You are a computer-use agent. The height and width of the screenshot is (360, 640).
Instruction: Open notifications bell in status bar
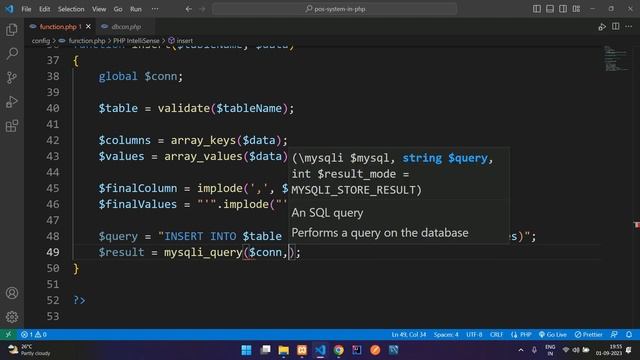(x=629, y=334)
